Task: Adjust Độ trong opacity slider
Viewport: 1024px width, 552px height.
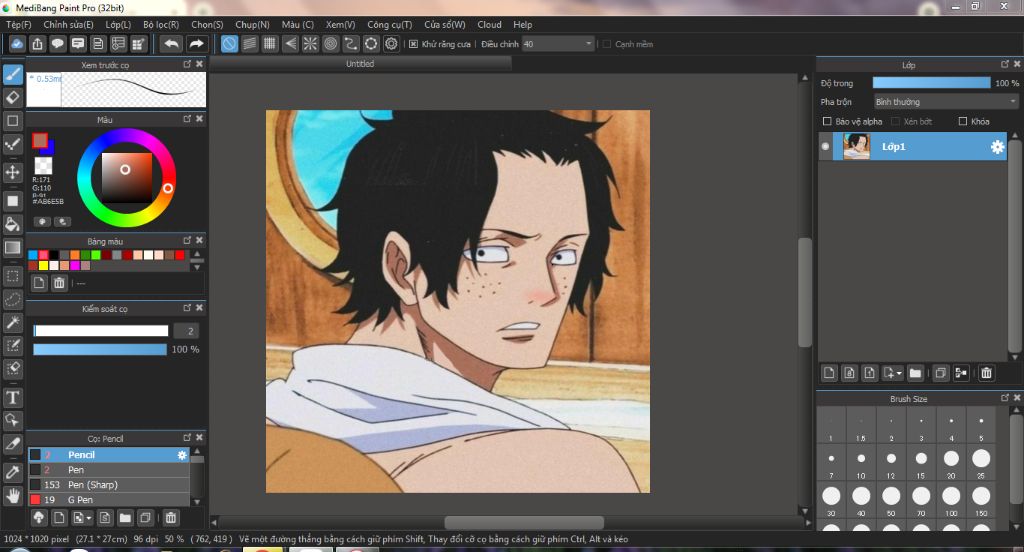Action: coord(931,83)
